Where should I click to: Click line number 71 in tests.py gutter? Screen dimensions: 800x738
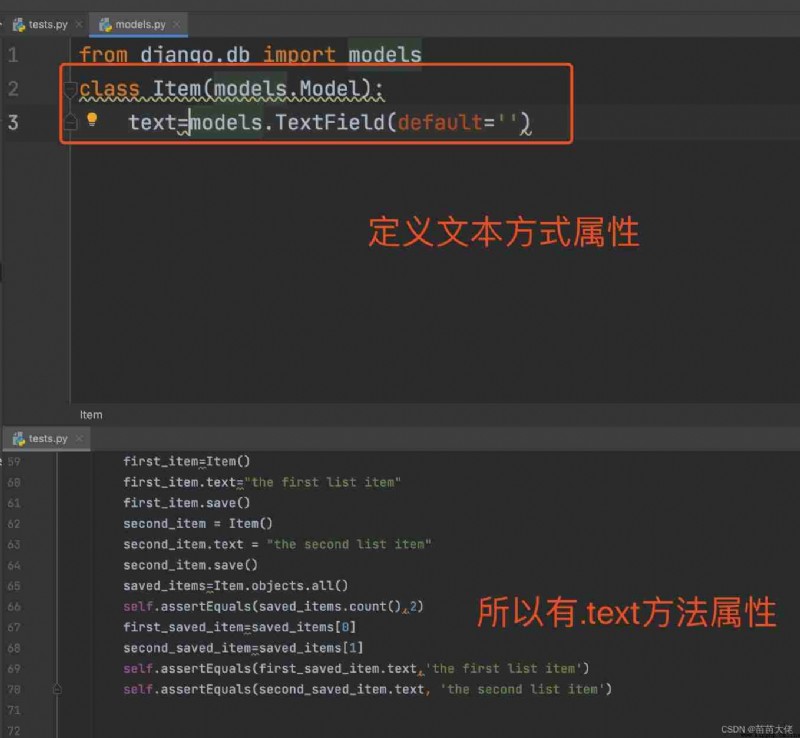(14, 710)
